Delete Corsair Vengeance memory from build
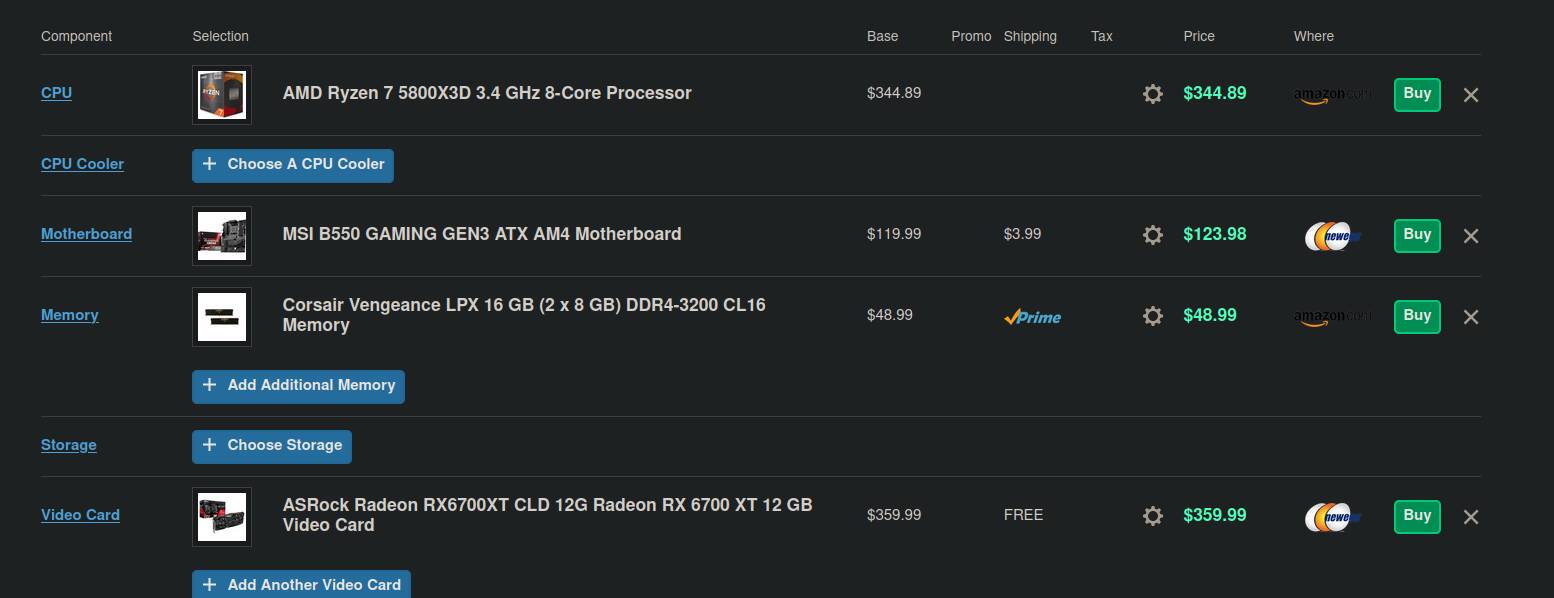Screen dimensions: 1554x598 1471,317
